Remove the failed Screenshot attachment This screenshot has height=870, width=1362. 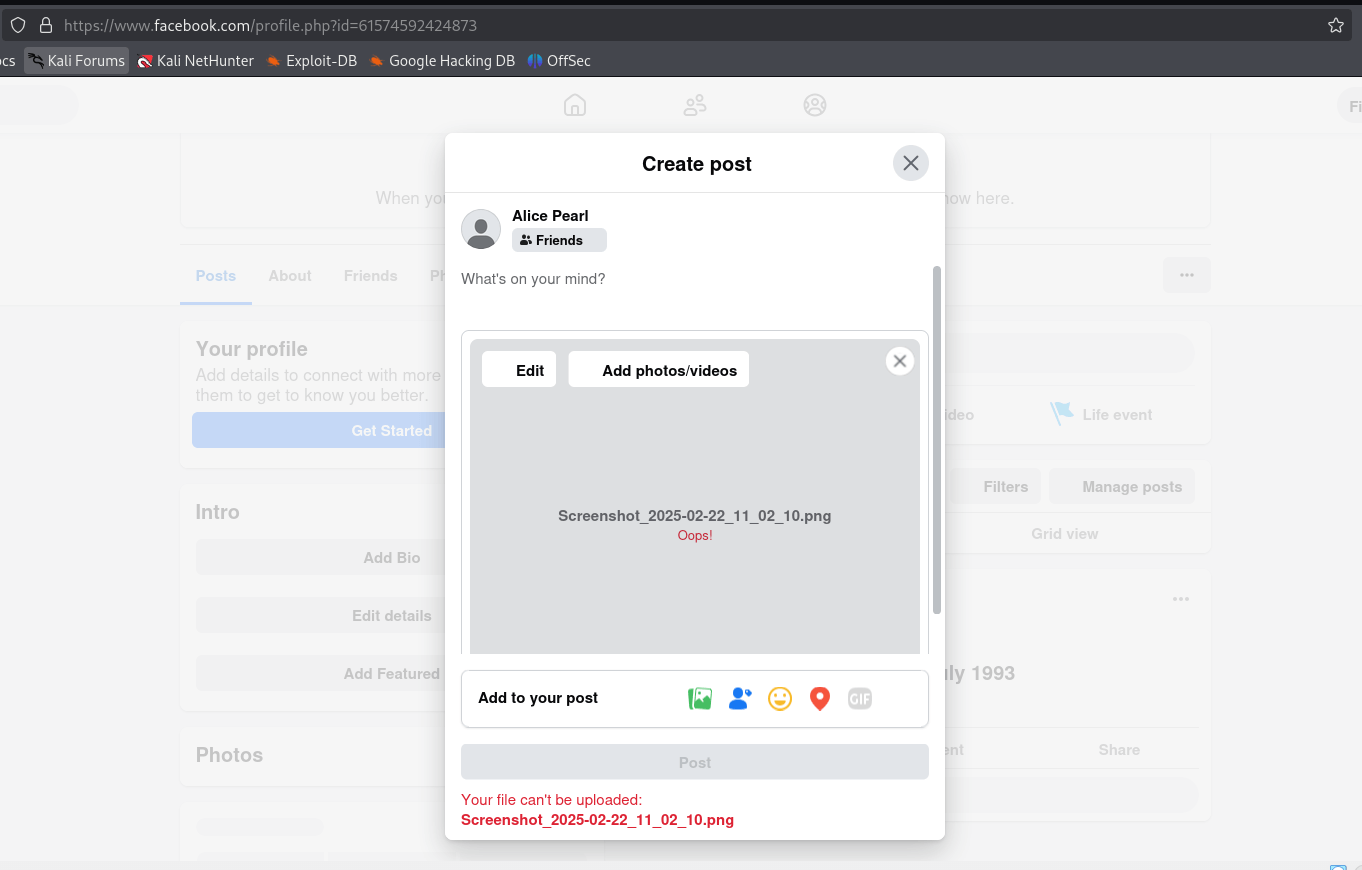click(x=900, y=361)
